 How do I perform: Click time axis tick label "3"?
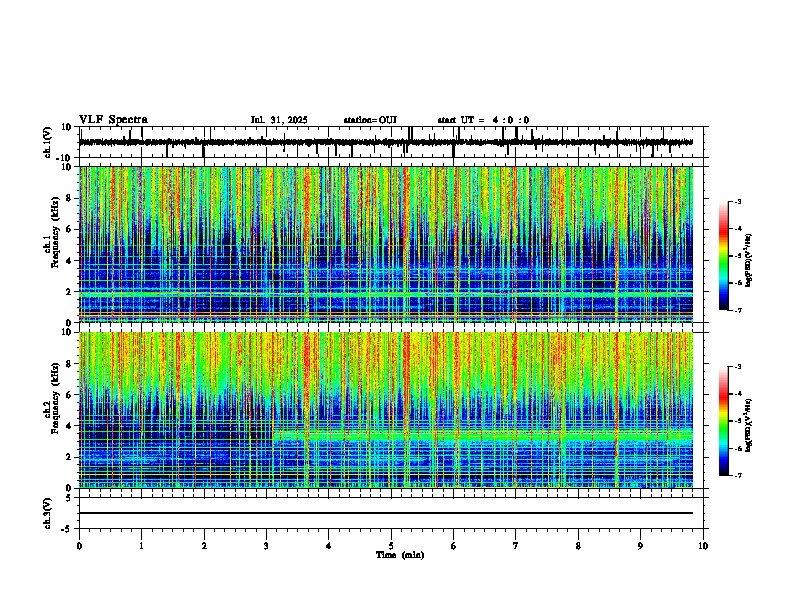click(x=266, y=546)
